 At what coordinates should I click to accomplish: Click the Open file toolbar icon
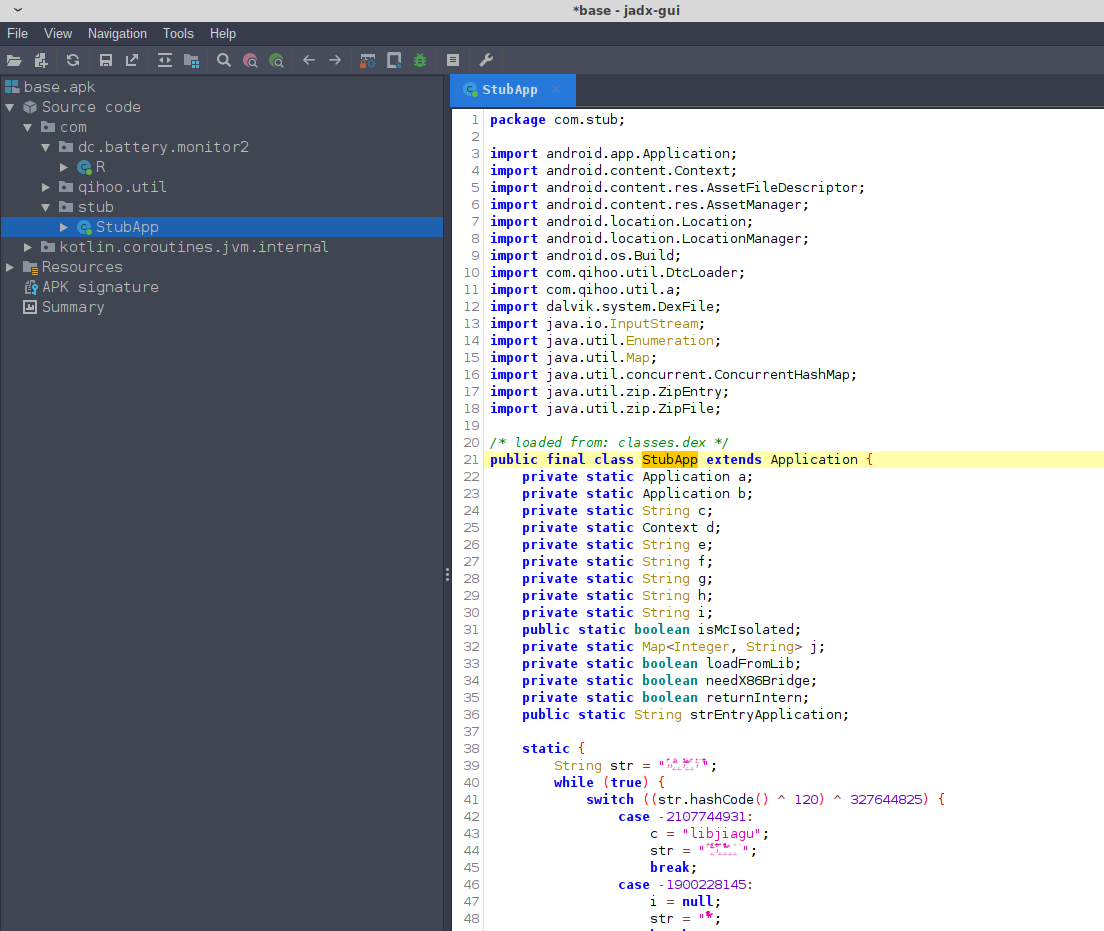click(x=14, y=60)
